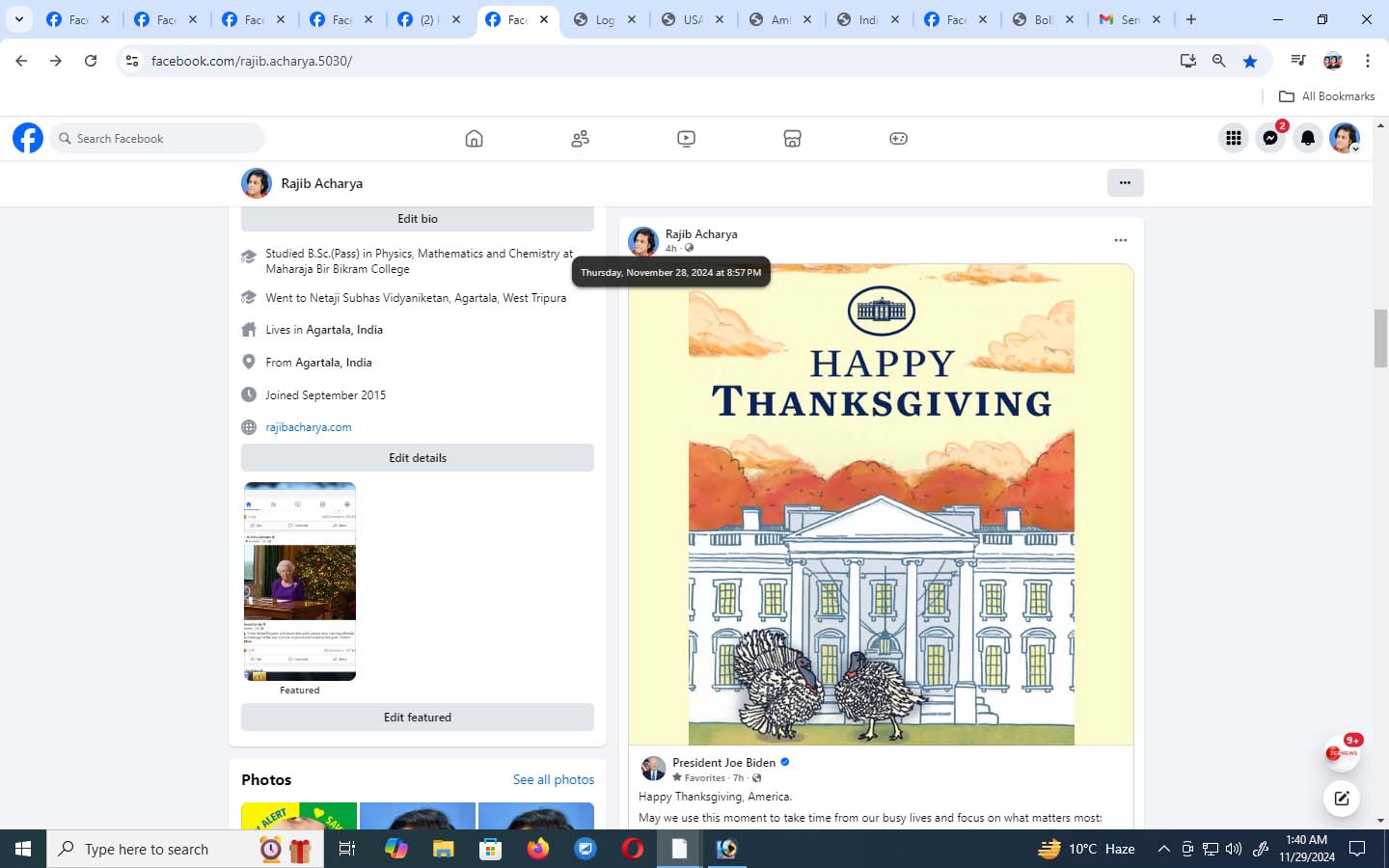Image resolution: width=1389 pixels, height=868 pixels.
Task: Show hidden system tray icons
Action: pyautogui.click(x=1164, y=849)
